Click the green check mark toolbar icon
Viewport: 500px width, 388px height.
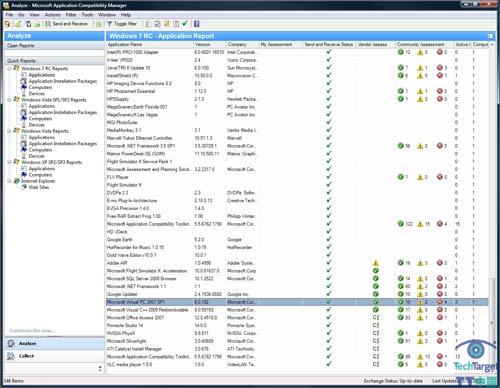(185, 24)
